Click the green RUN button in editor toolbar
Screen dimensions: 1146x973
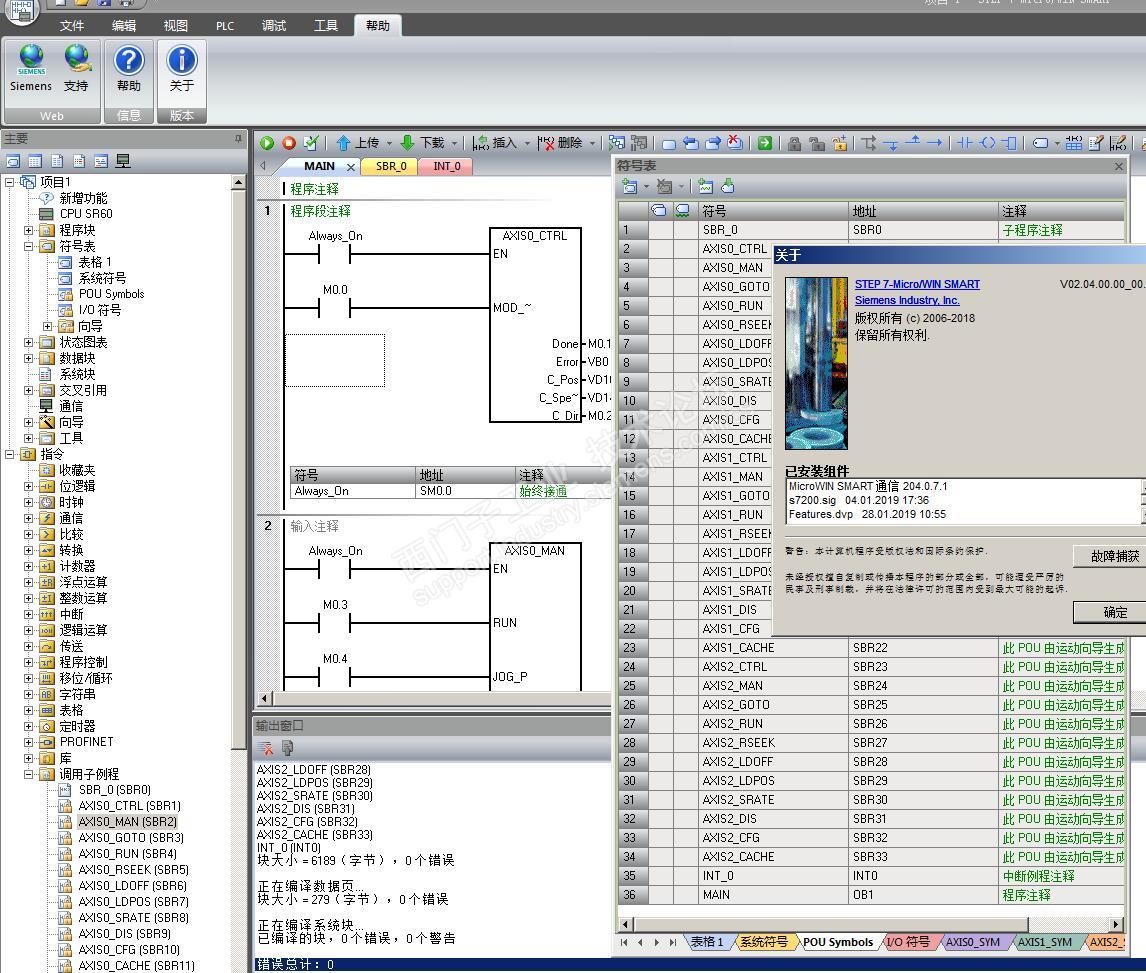[x=267, y=143]
